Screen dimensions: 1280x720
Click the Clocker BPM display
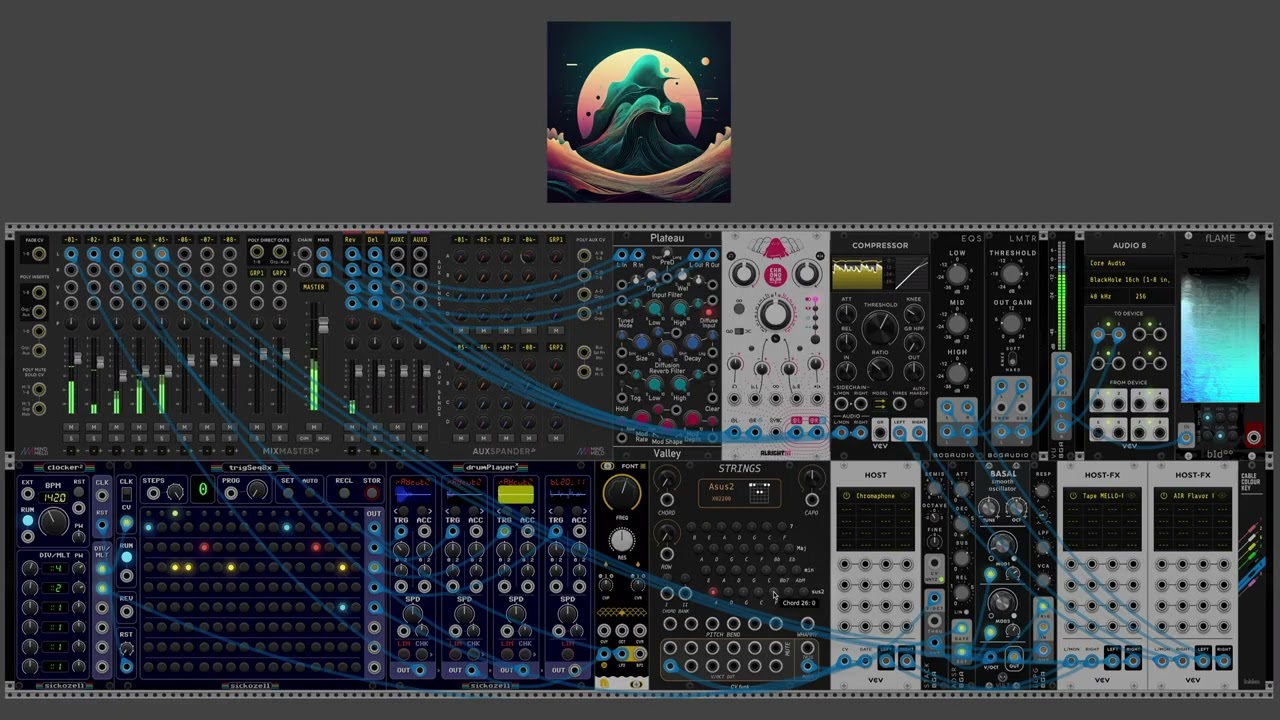click(53, 498)
